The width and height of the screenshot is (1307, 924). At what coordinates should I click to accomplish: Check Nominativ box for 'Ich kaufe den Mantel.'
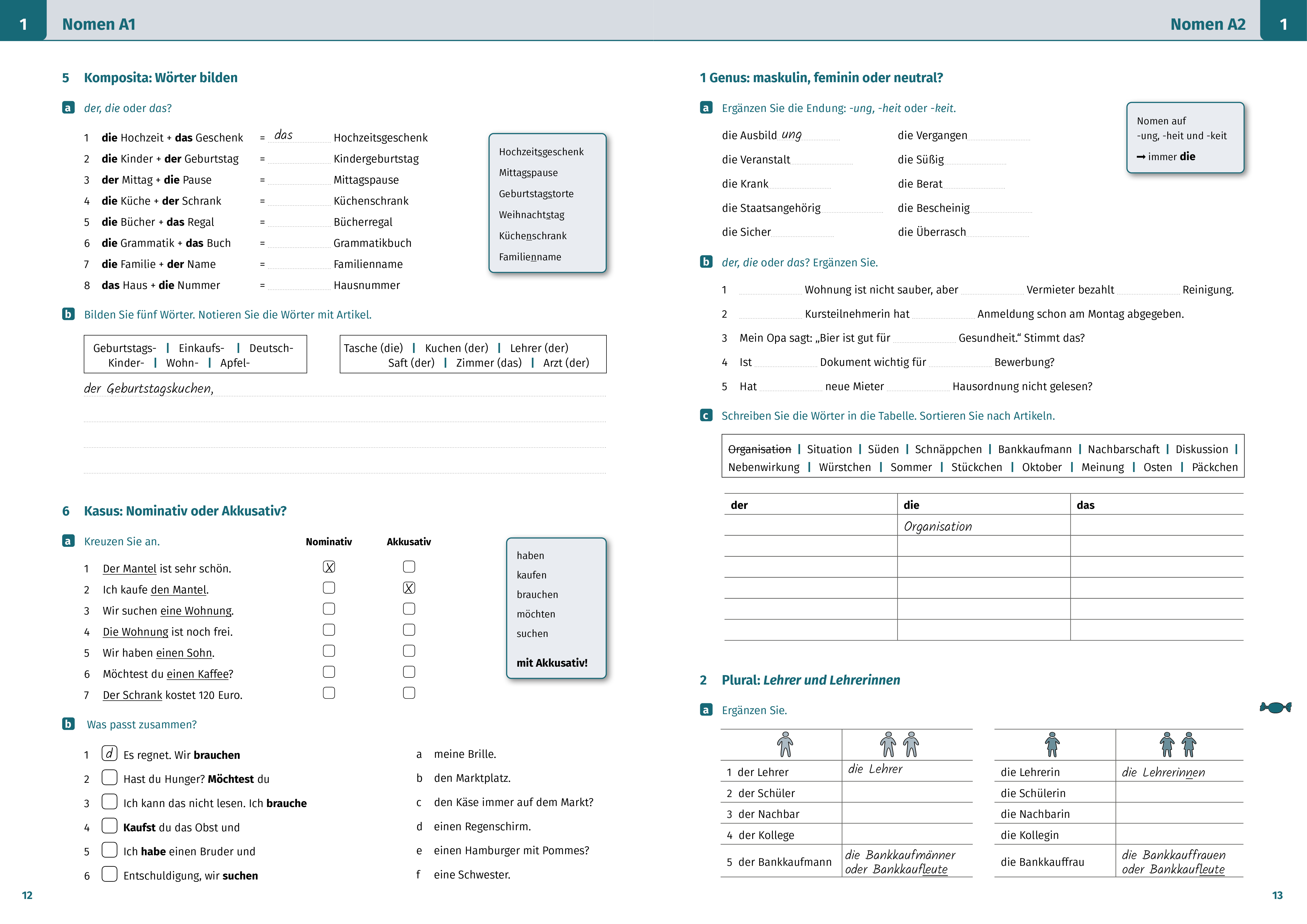tap(329, 588)
